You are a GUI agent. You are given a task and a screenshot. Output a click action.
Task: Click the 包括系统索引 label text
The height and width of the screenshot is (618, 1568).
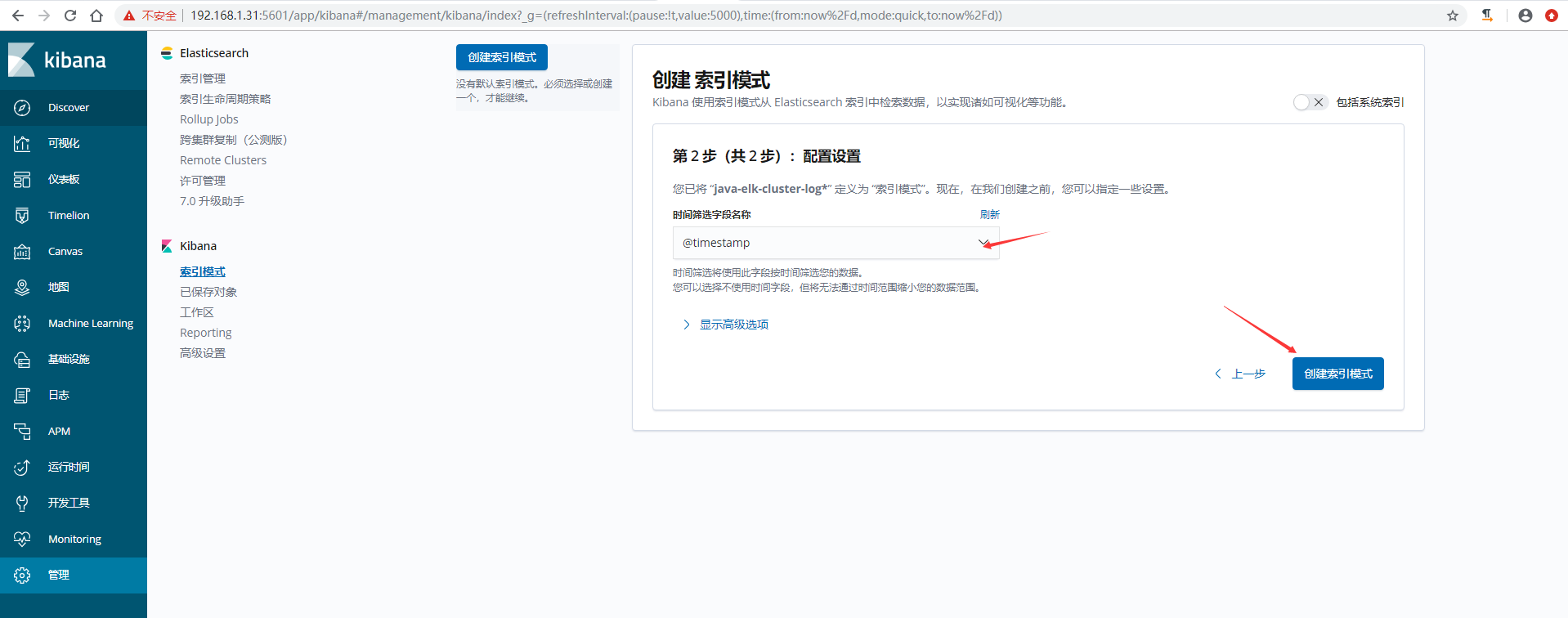(x=1370, y=102)
